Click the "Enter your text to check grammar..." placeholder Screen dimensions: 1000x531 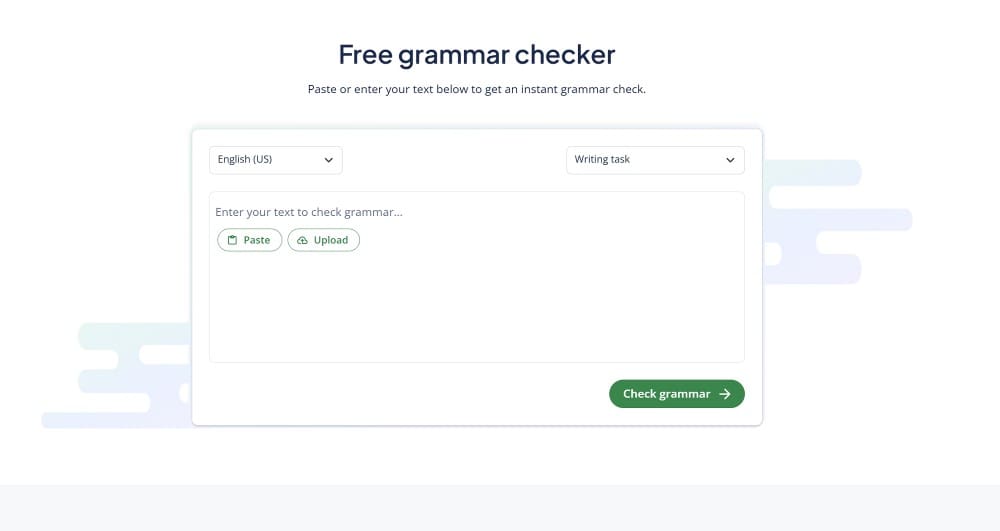309,212
